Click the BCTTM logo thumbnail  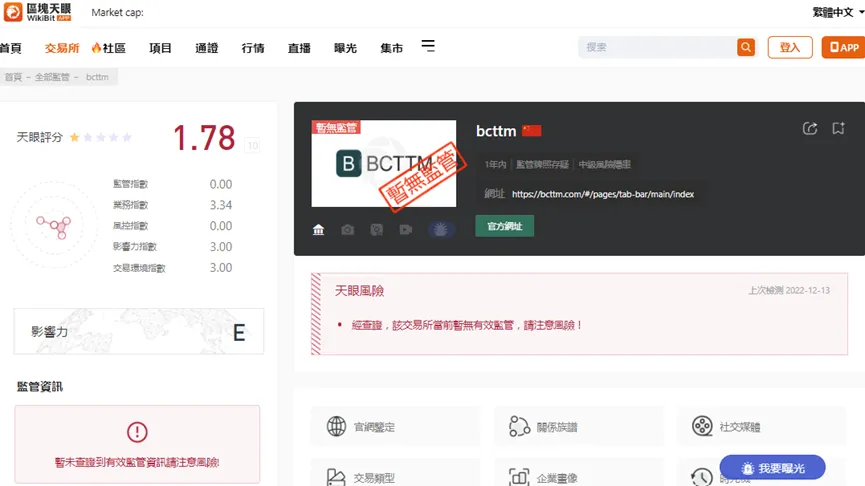coord(383,163)
